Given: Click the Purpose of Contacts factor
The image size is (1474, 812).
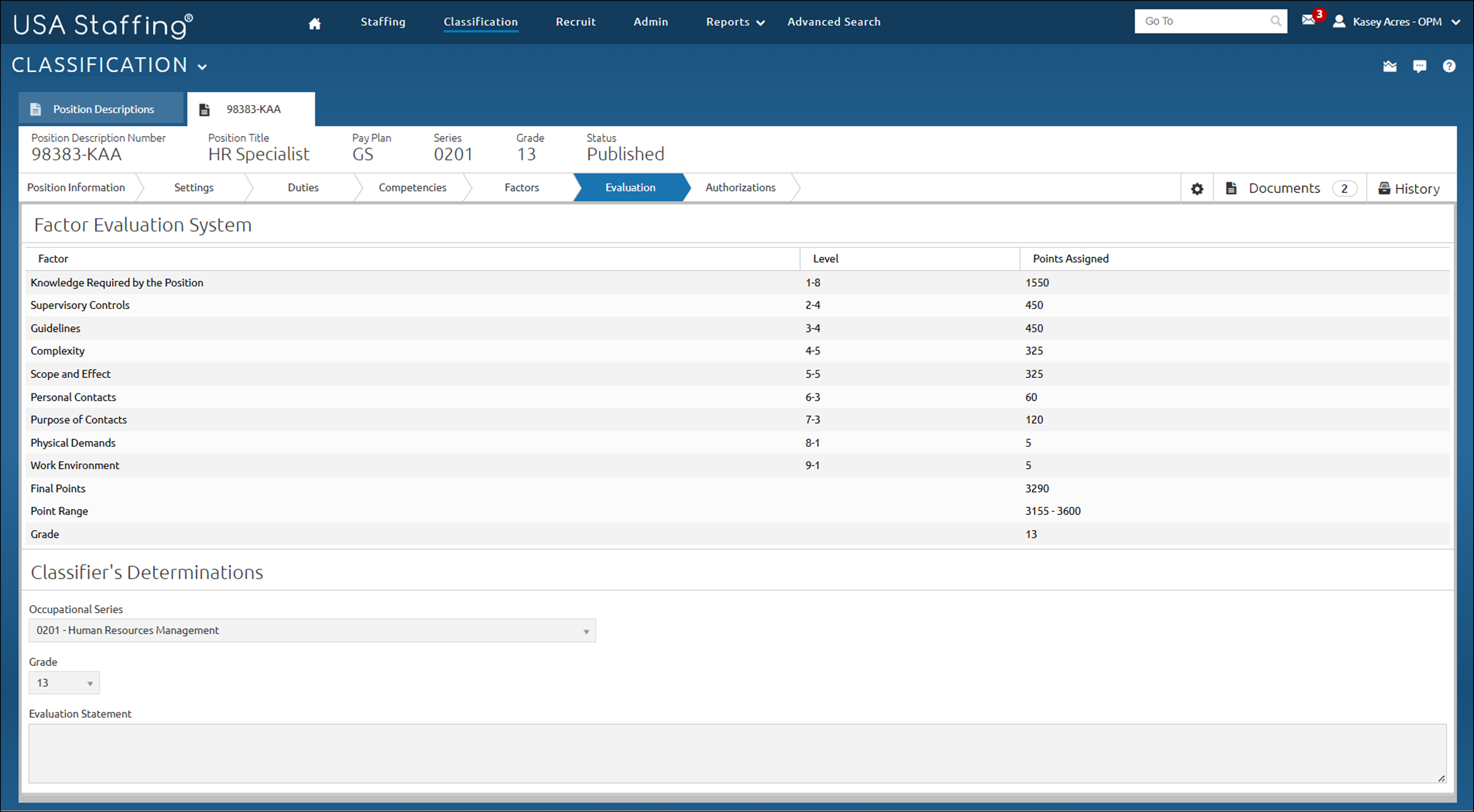Looking at the screenshot, I should click(78, 419).
